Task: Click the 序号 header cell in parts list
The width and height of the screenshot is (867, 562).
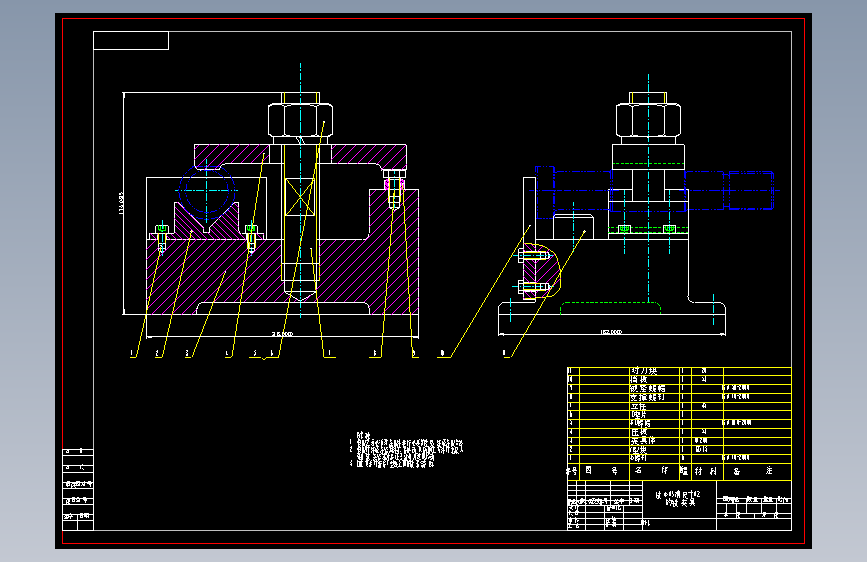Action: click(x=573, y=471)
